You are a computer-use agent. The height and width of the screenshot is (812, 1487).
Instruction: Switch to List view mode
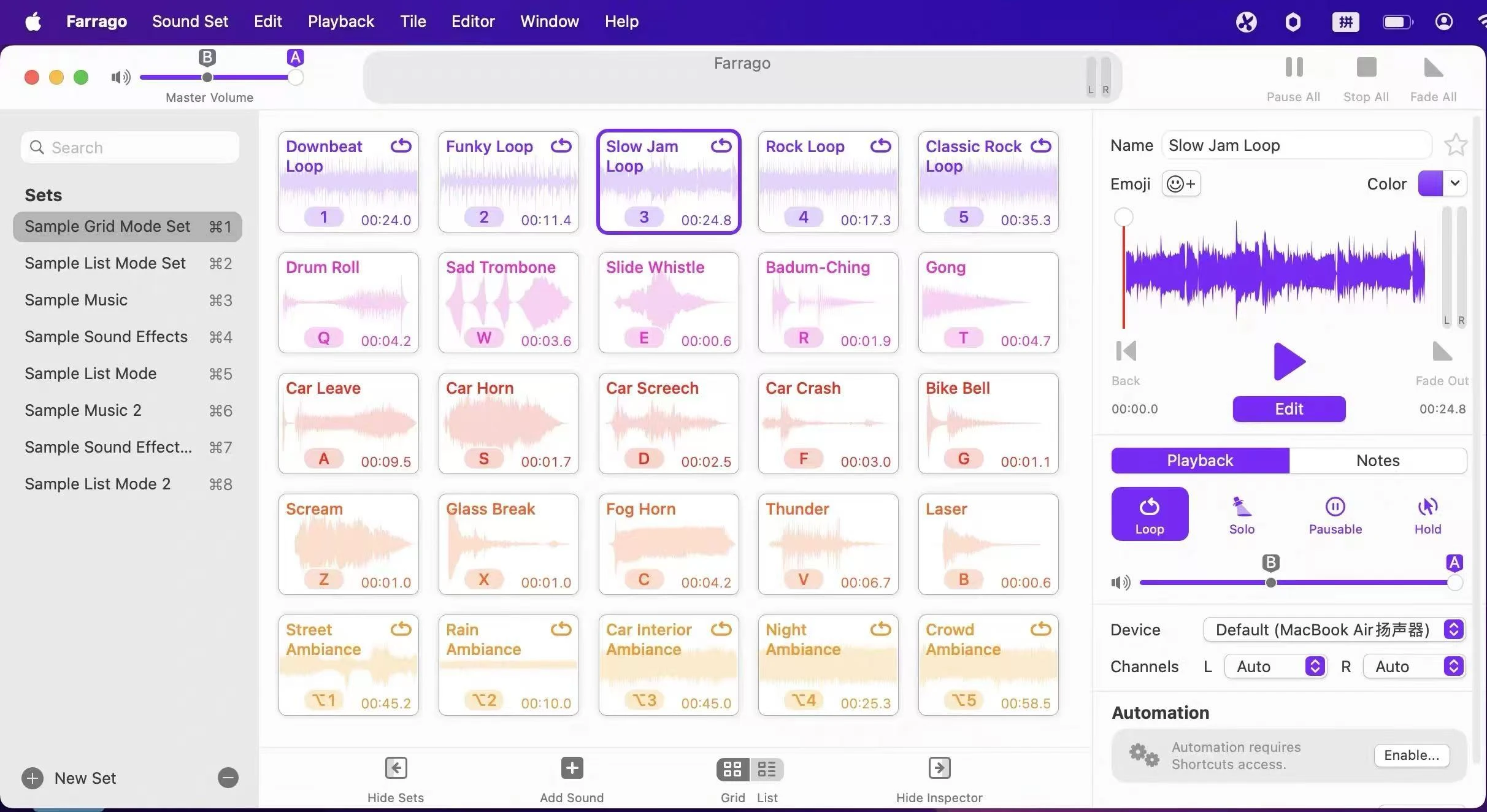[767, 769]
